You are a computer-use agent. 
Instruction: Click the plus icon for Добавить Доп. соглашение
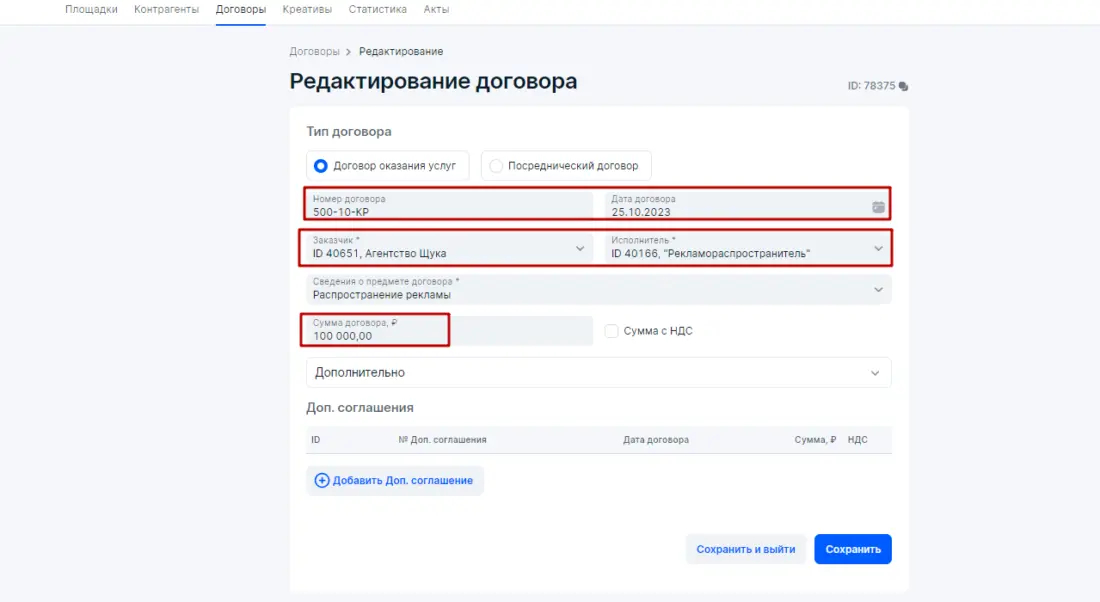pos(322,481)
